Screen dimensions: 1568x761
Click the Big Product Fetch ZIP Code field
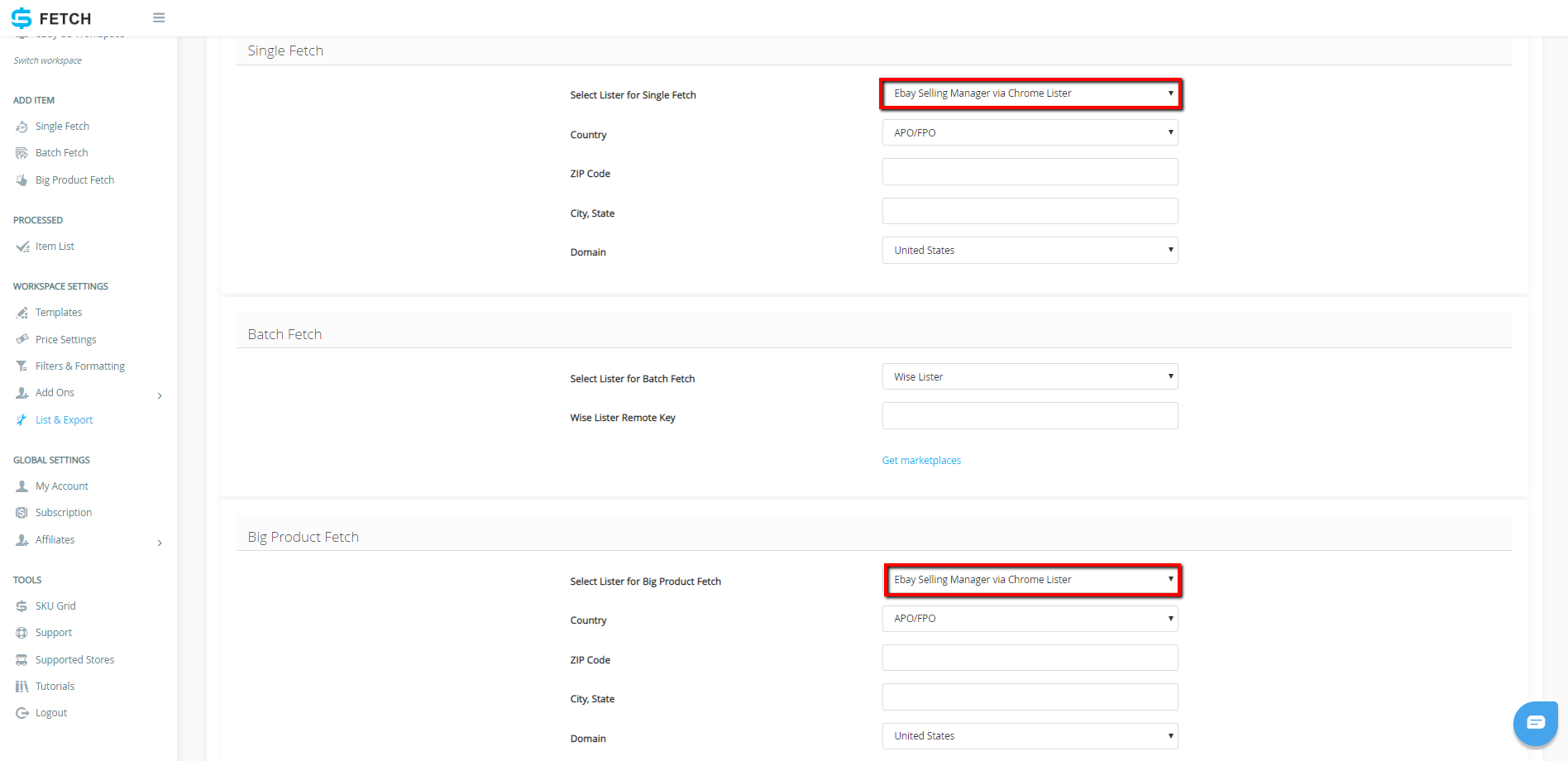pos(1030,658)
